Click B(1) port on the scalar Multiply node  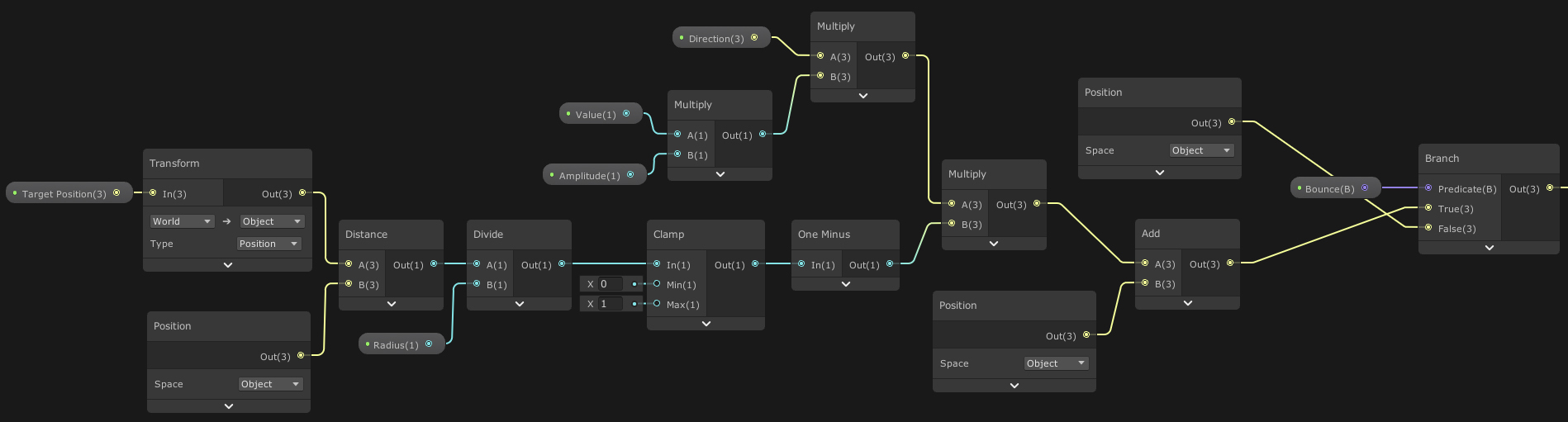[x=677, y=154]
